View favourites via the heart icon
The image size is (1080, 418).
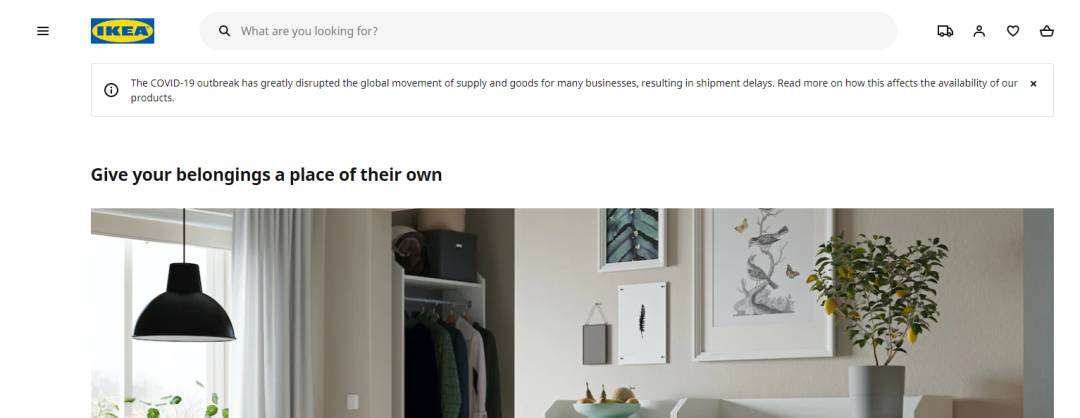pos(1012,31)
